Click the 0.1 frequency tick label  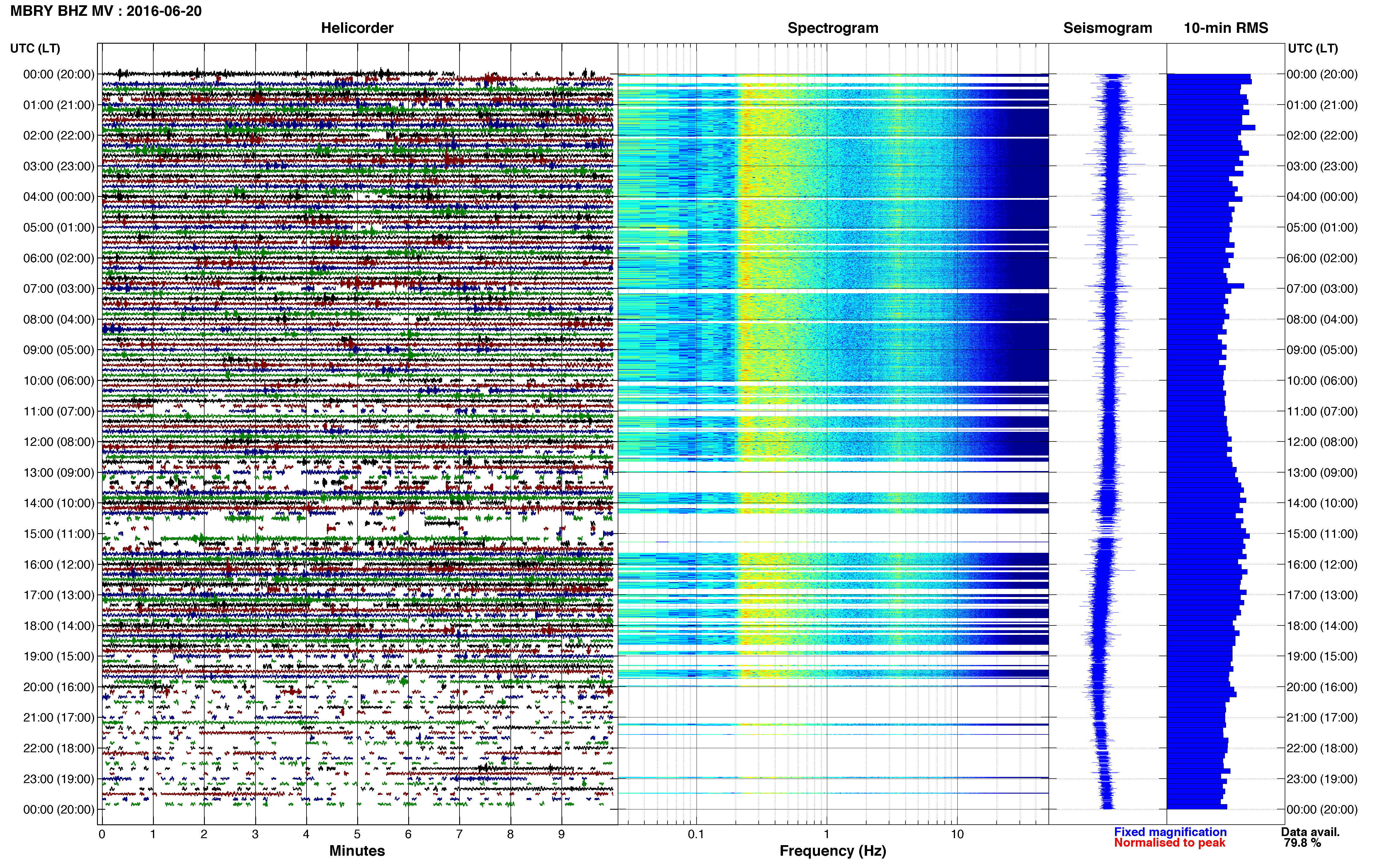click(696, 834)
